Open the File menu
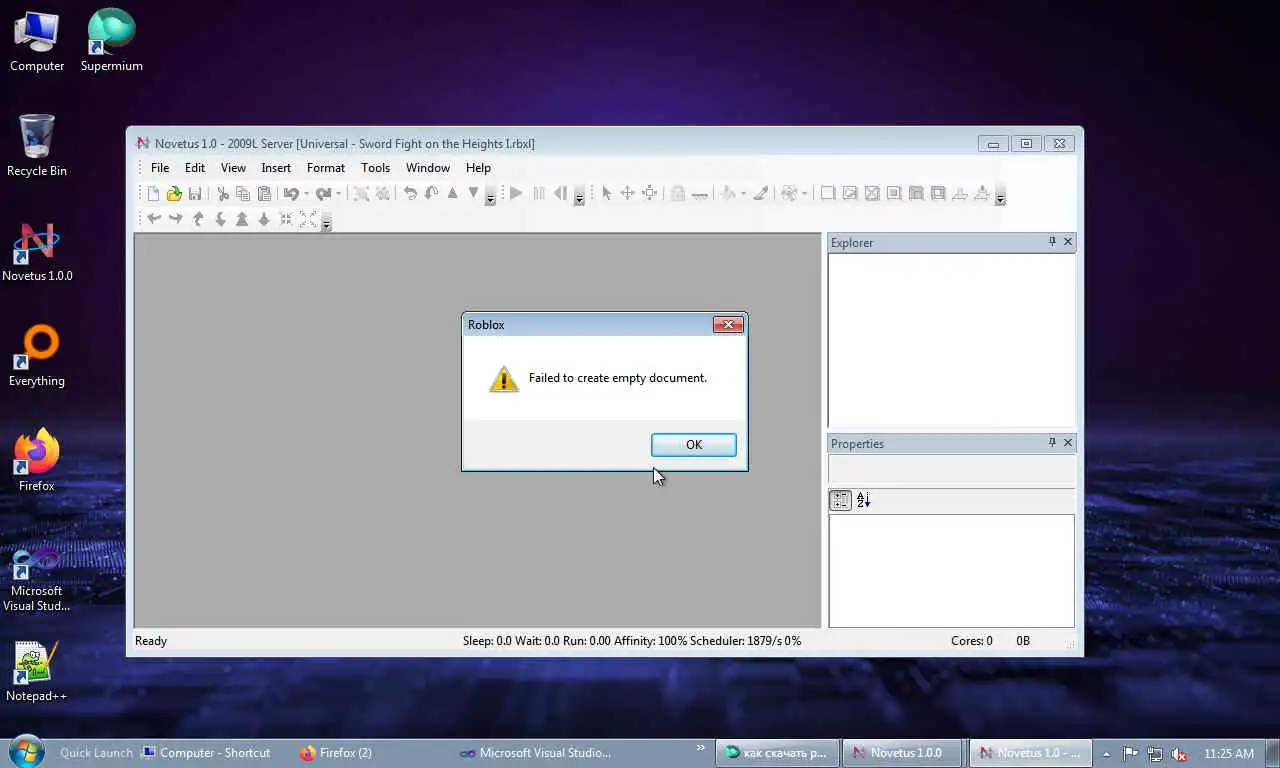This screenshot has width=1280, height=768. click(160, 168)
